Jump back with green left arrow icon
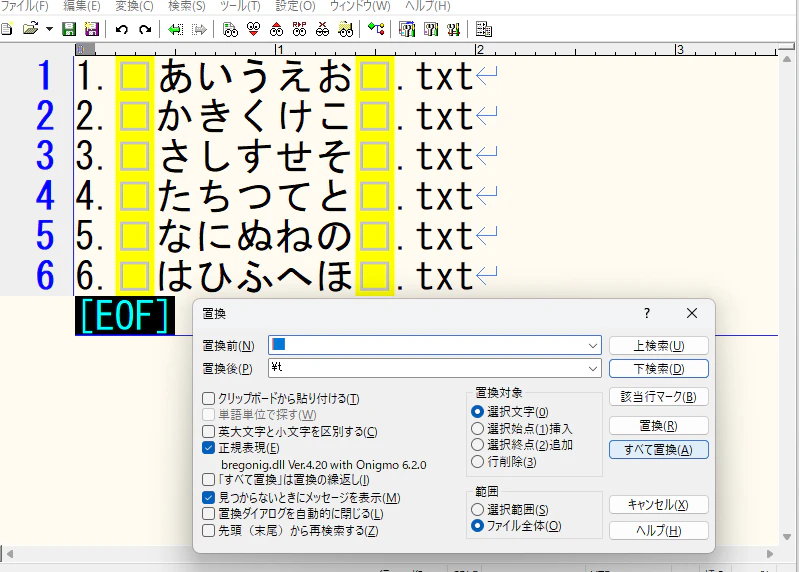This screenshot has width=799, height=572. [x=175, y=30]
